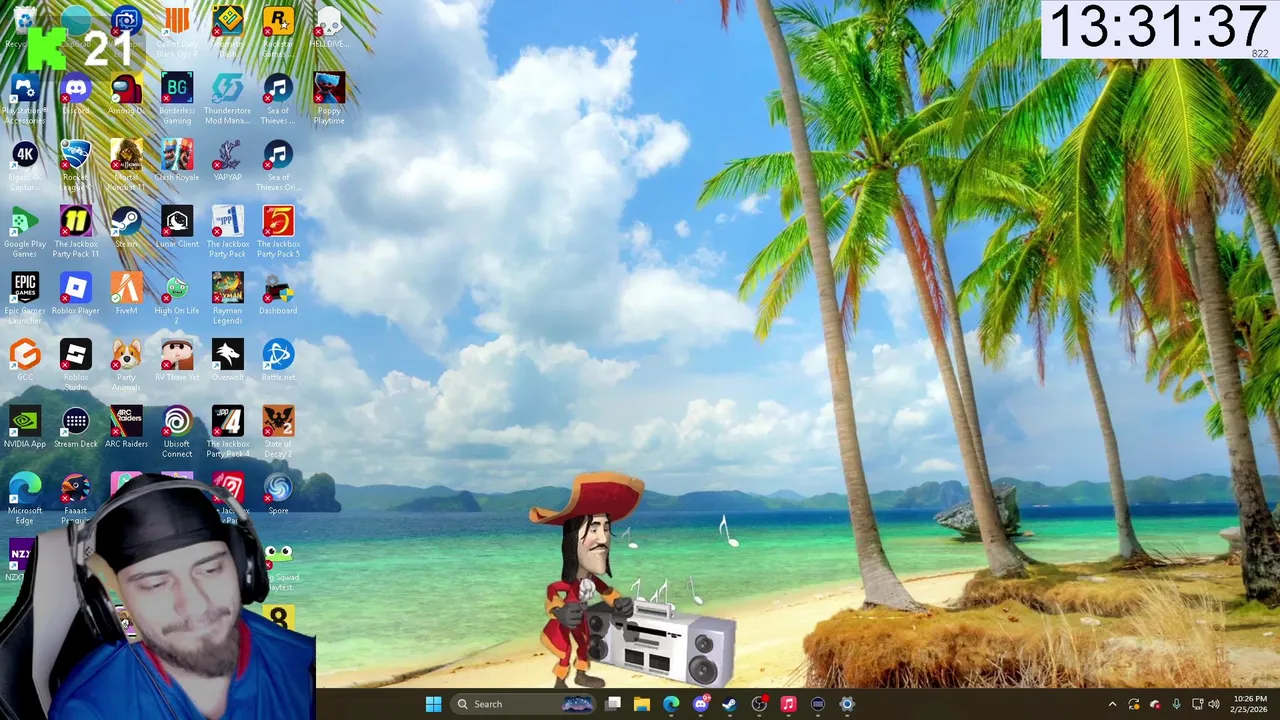Open the State of Decay 2 icon
1280x720 pixels.
(x=278, y=432)
